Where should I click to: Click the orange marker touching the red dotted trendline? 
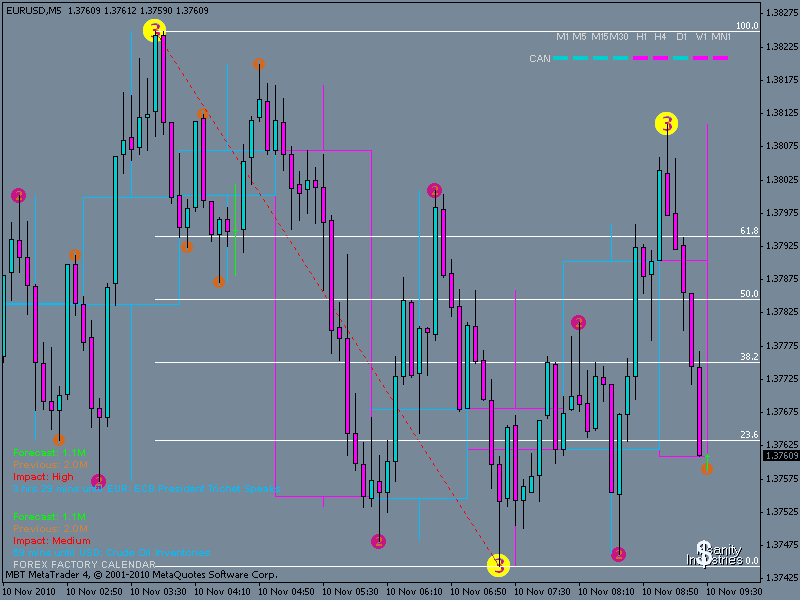203,114
